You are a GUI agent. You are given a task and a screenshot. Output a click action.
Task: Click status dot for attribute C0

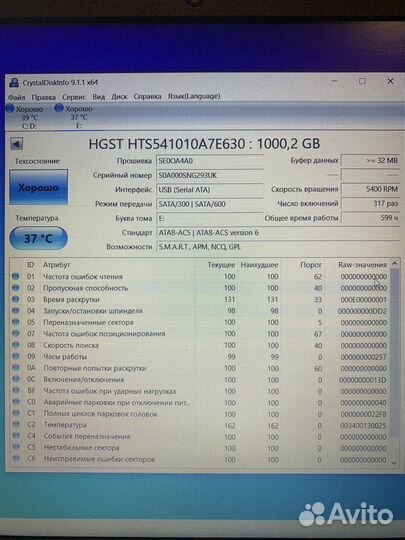coord(16,402)
